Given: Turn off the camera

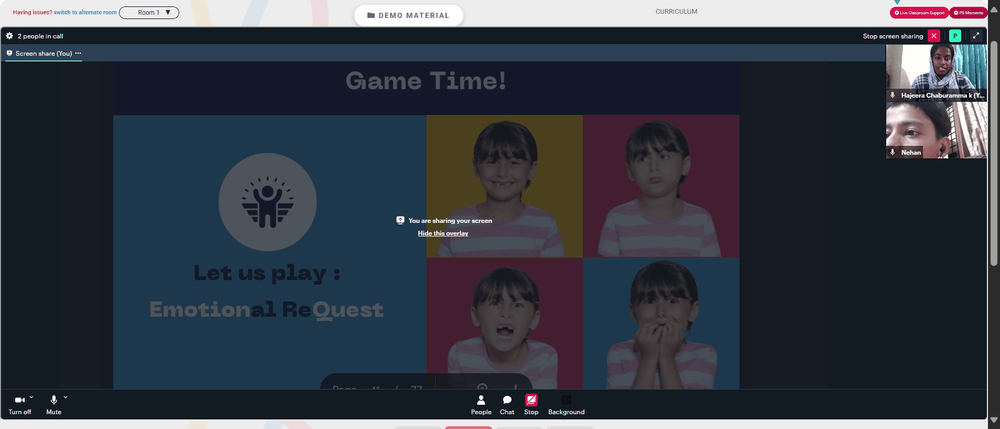Looking at the screenshot, I should click(20, 405).
